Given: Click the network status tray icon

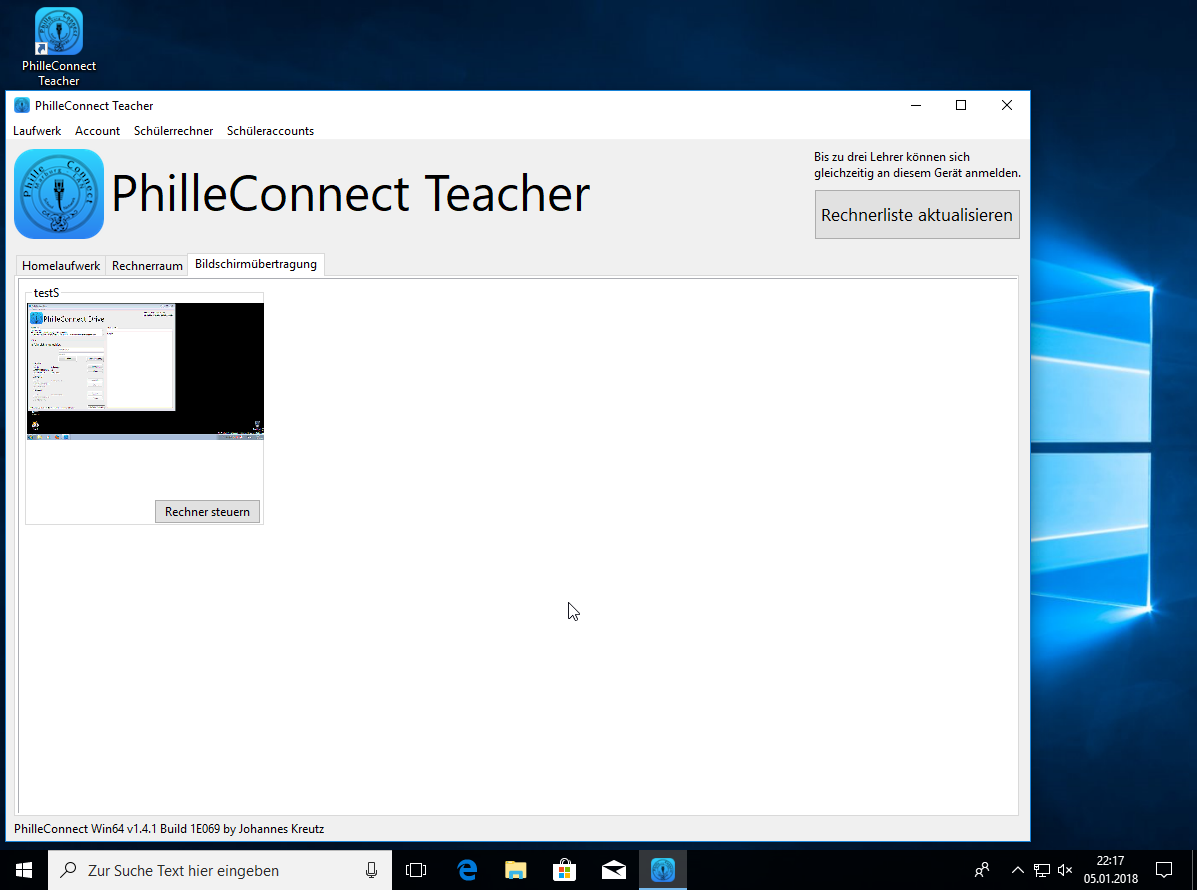Looking at the screenshot, I should pyautogui.click(x=1042, y=870).
